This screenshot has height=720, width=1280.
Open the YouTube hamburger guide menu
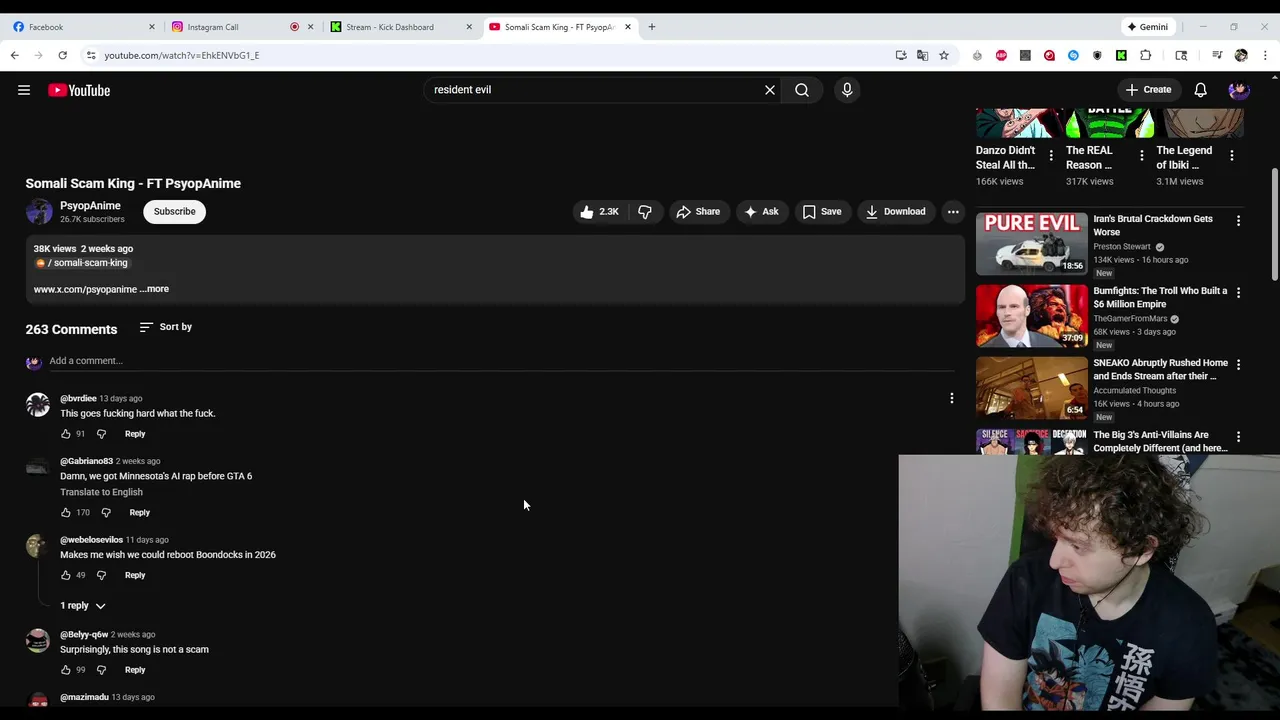click(24, 90)
